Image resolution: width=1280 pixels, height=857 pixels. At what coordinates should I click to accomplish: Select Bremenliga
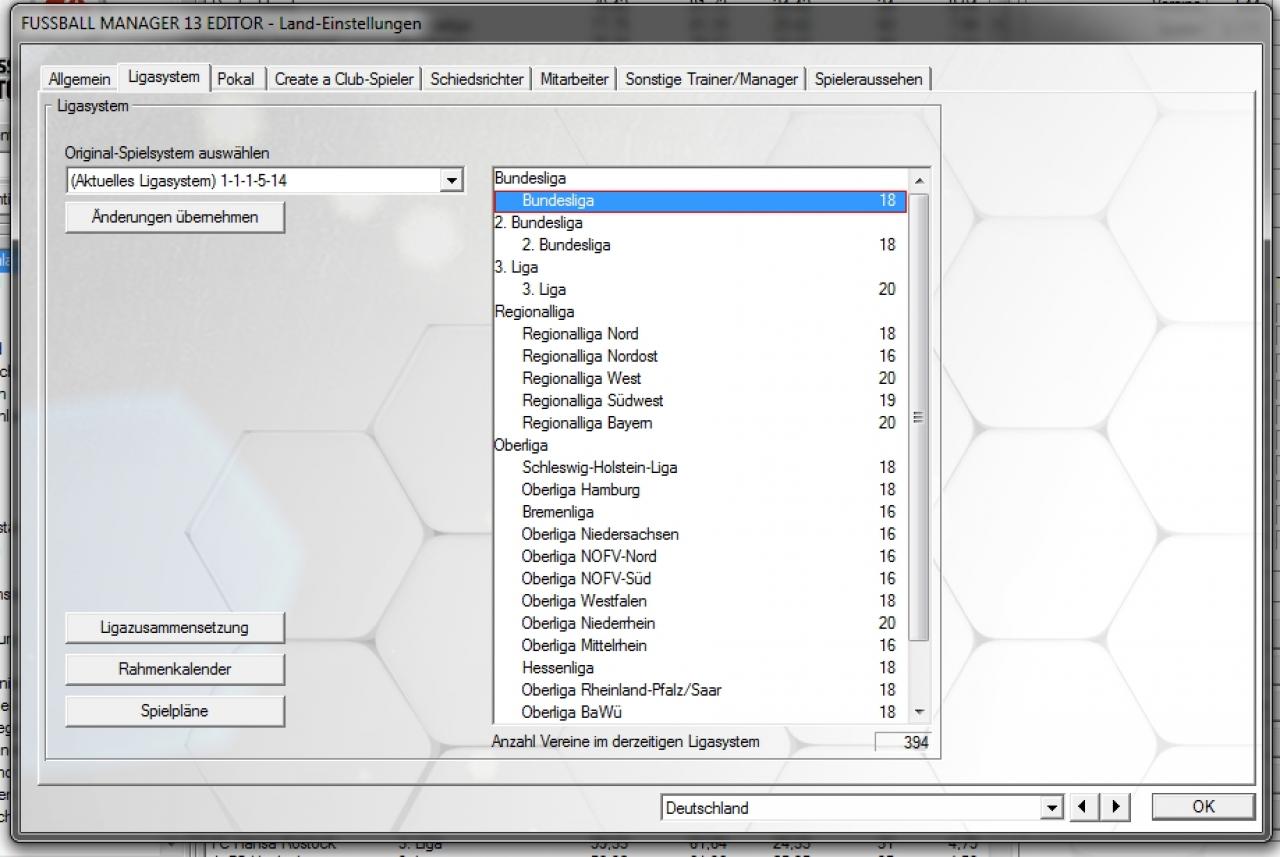tap(700, 512)
